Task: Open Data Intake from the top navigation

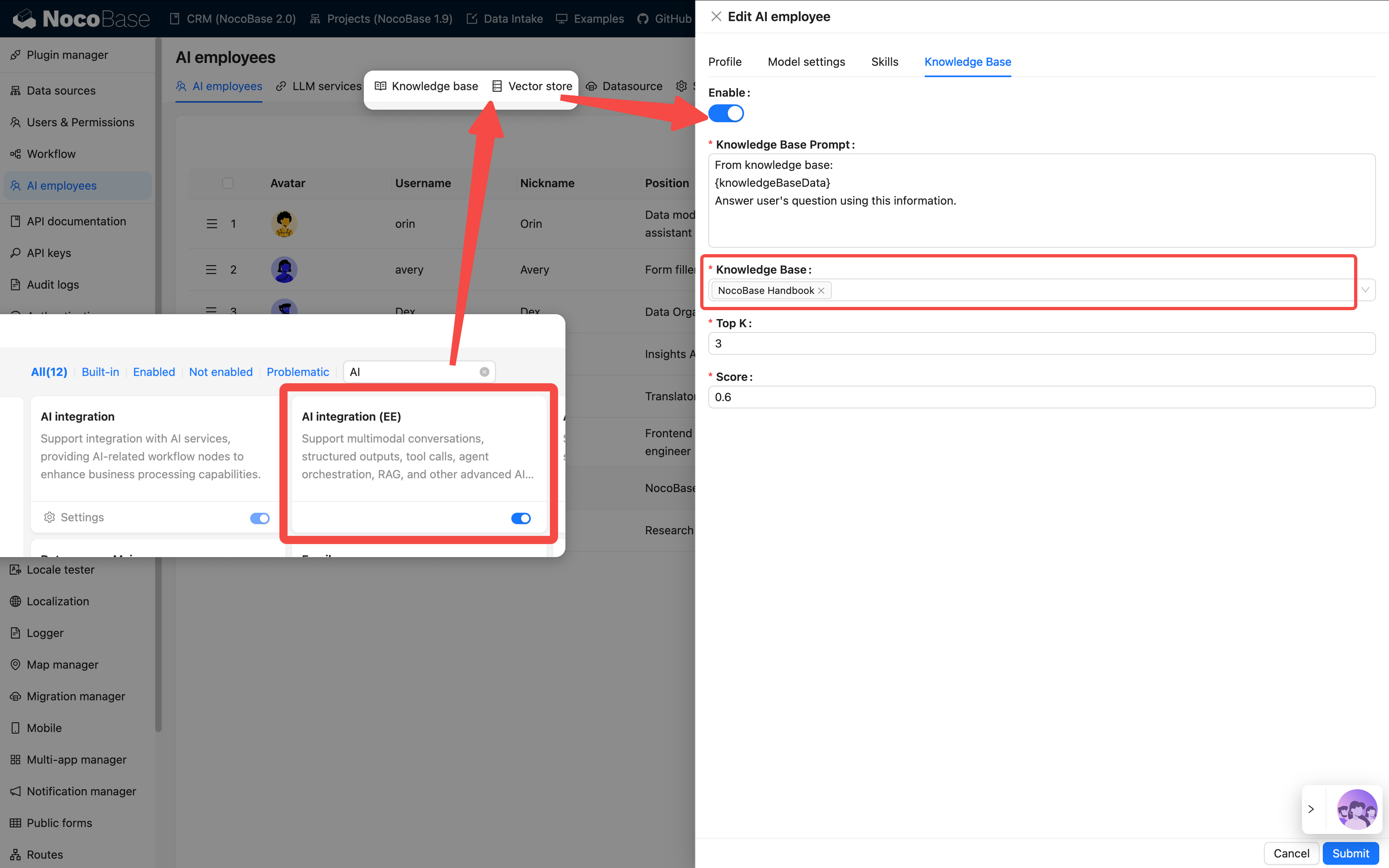Action: point(513,18)
